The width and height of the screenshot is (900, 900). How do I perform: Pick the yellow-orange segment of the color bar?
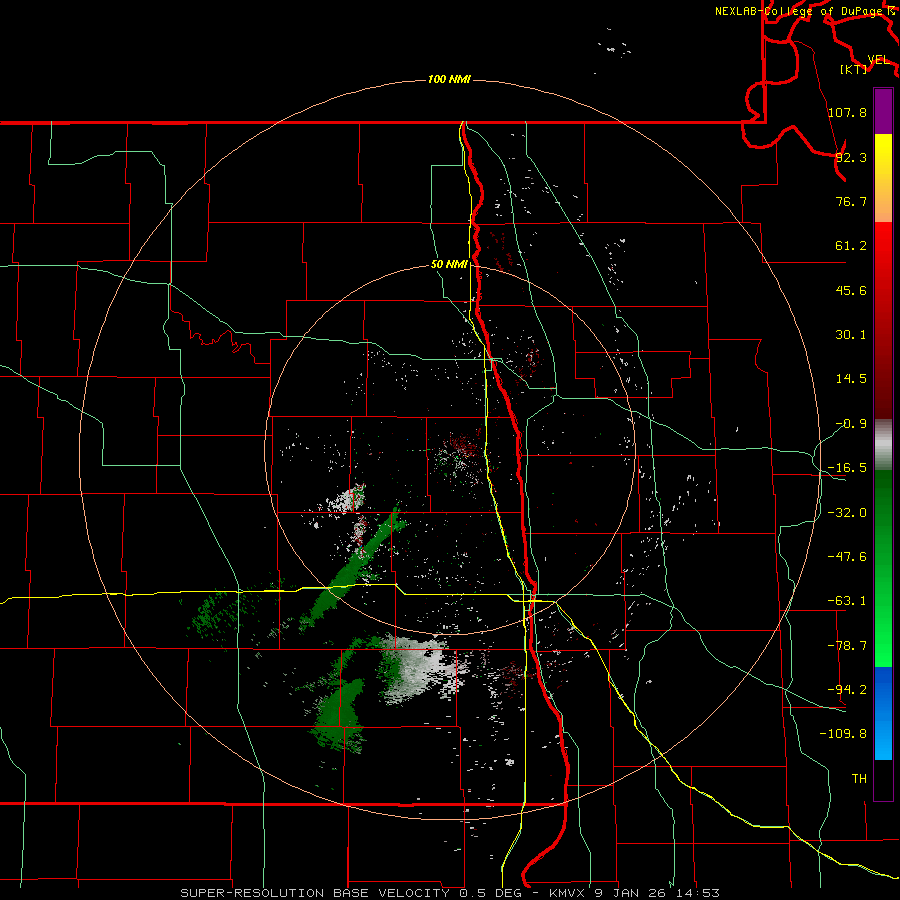883,178
